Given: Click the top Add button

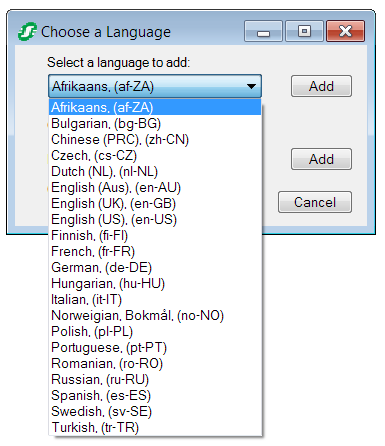Looking at the screenshot, I should coord(321,86).
